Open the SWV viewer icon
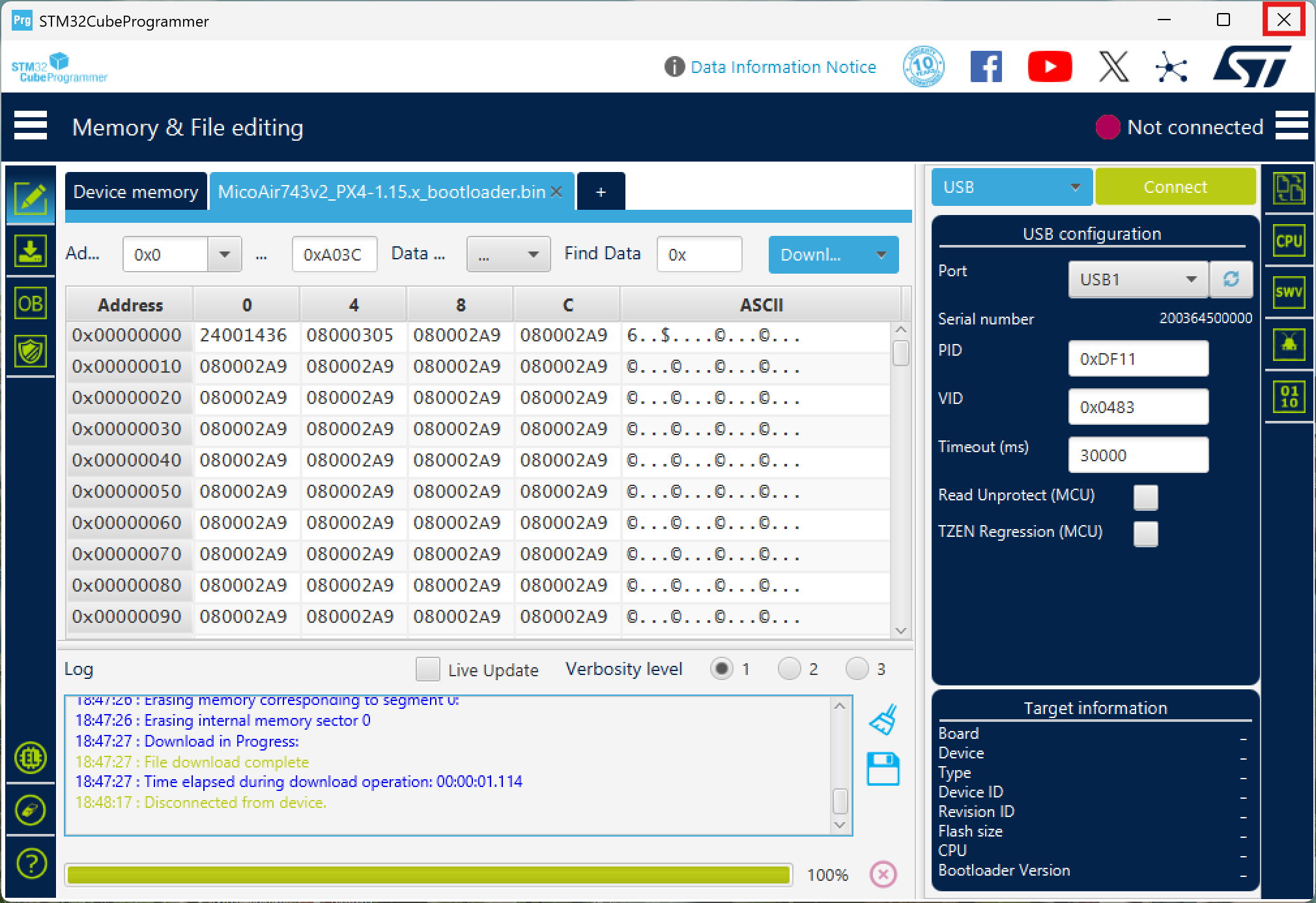Image resolution: width=1316 pixels, height=903 pixels. (x=1289, y=293)
